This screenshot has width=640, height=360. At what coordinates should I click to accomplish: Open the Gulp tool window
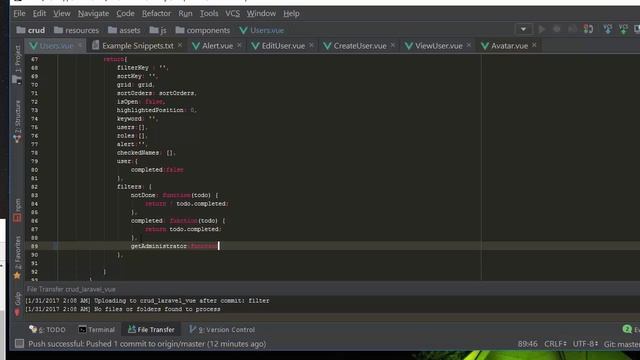pyautogui.click(x=17, y=304)
